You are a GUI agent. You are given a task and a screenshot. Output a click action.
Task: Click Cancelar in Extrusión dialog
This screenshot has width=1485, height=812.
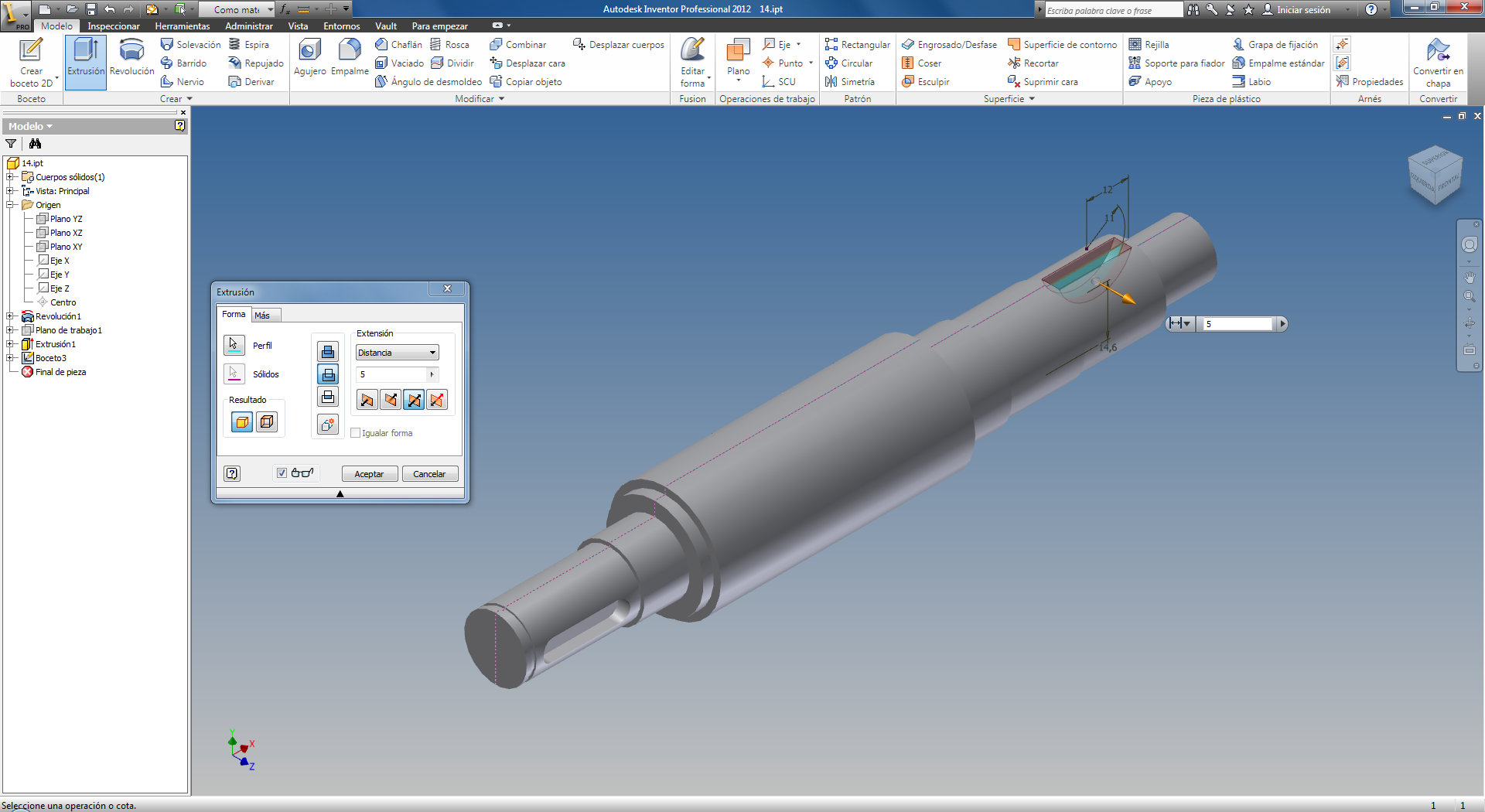(429, 474)
